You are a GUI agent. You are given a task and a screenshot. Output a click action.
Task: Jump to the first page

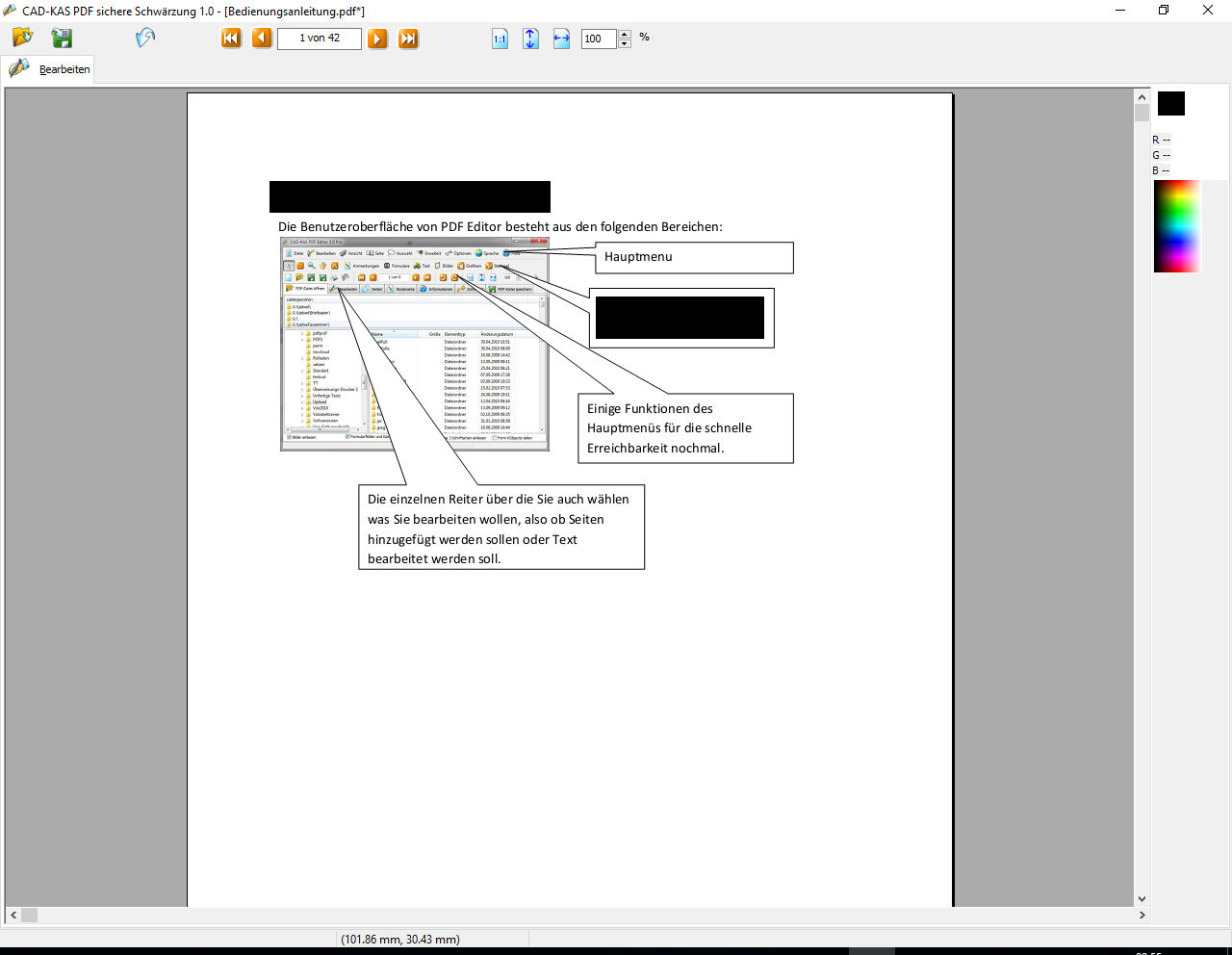(231, 39)
